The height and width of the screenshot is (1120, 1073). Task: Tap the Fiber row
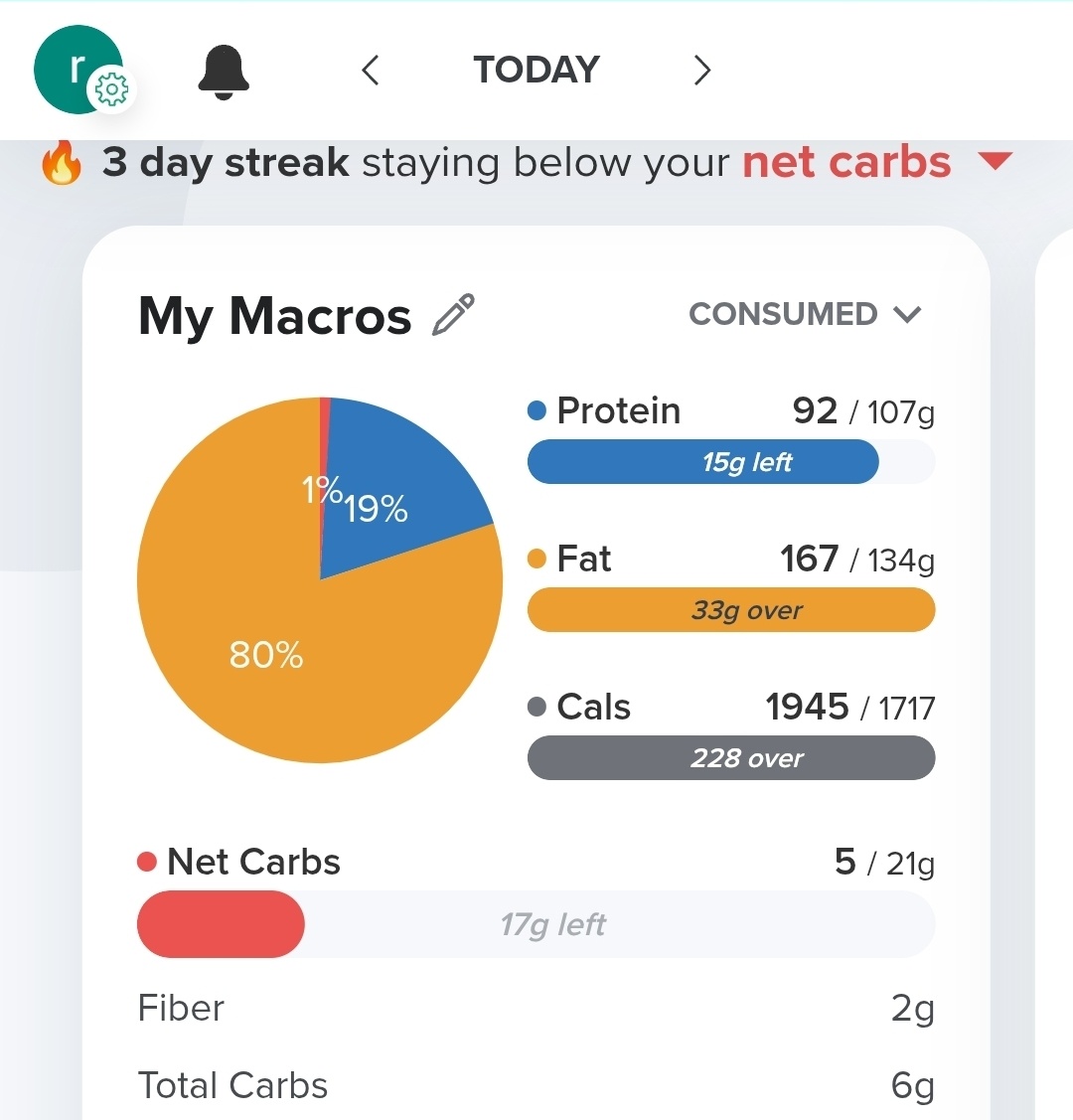[536, 1009]
